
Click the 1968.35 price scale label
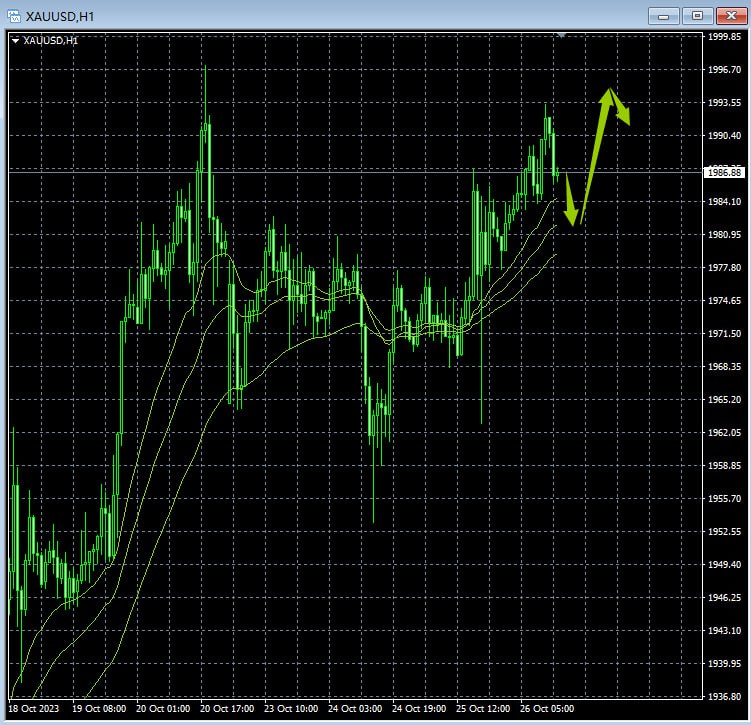point(723,366)
